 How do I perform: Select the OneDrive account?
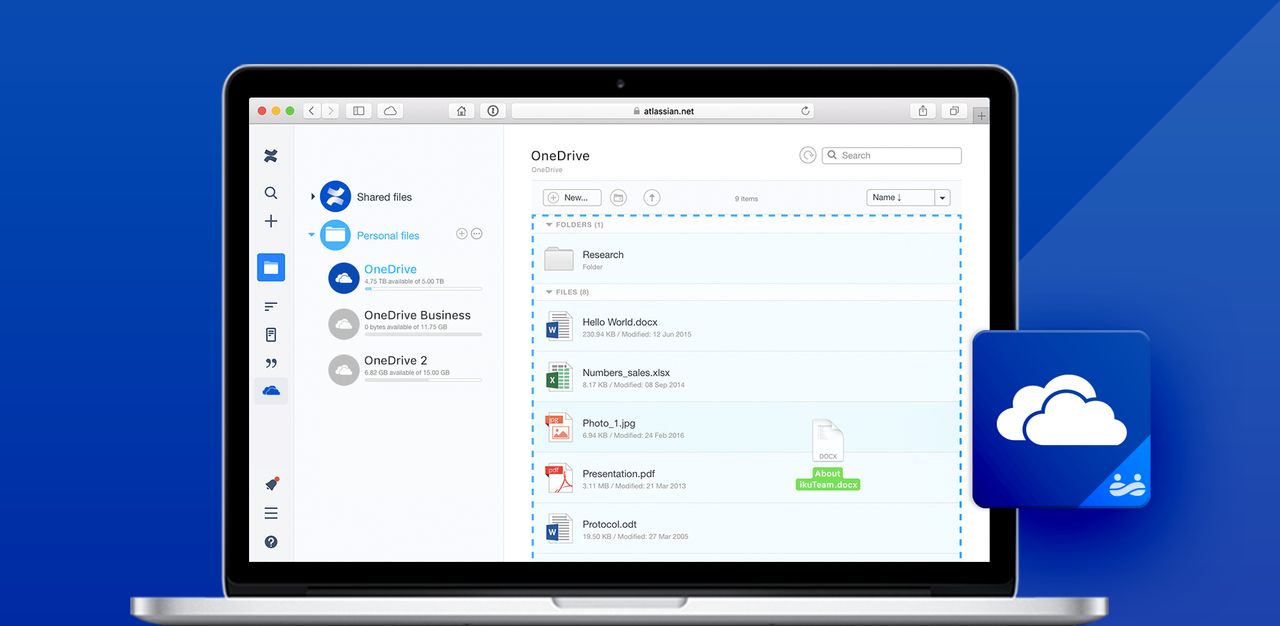pos(390,269)
